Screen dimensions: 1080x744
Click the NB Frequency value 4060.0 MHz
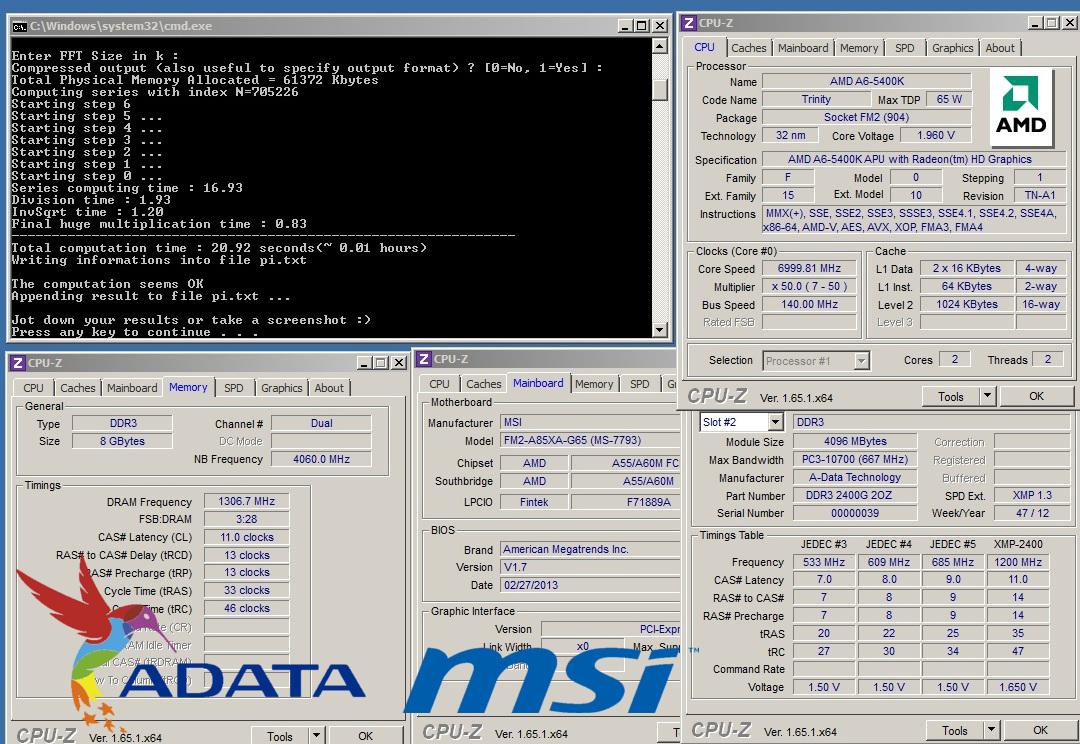point(321,459)
